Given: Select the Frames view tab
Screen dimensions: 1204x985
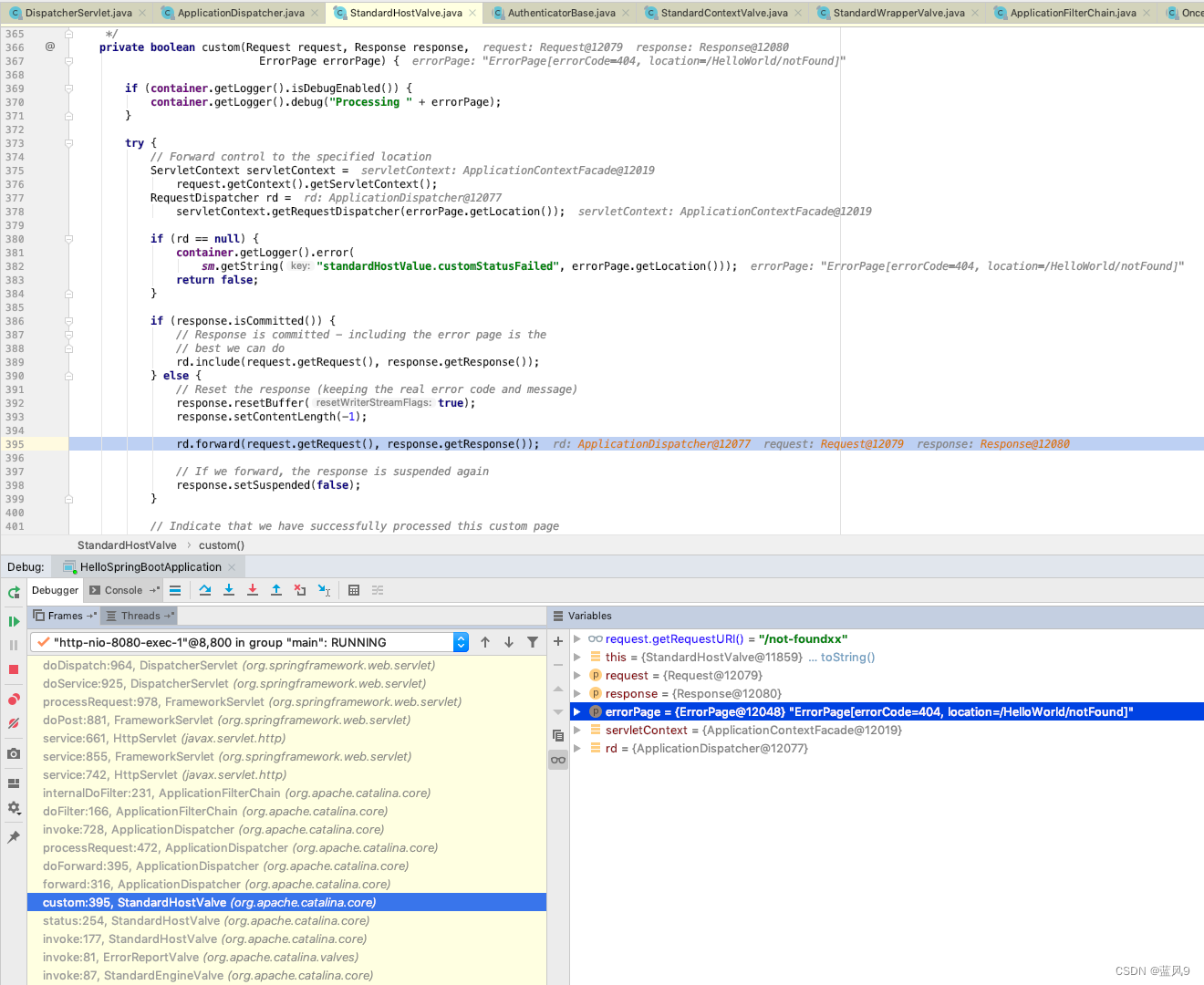Looking at the screenshot, I should [65, 616].
